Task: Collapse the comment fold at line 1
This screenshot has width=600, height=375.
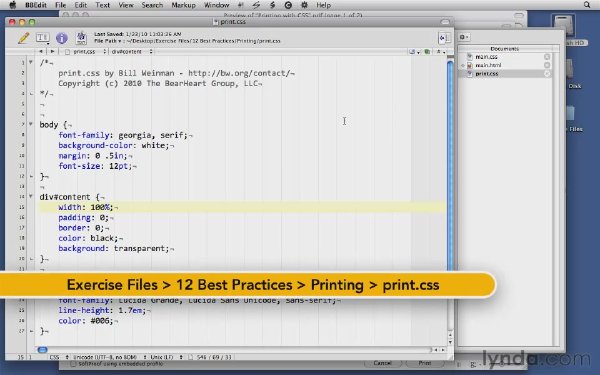Action: [31, 62]
